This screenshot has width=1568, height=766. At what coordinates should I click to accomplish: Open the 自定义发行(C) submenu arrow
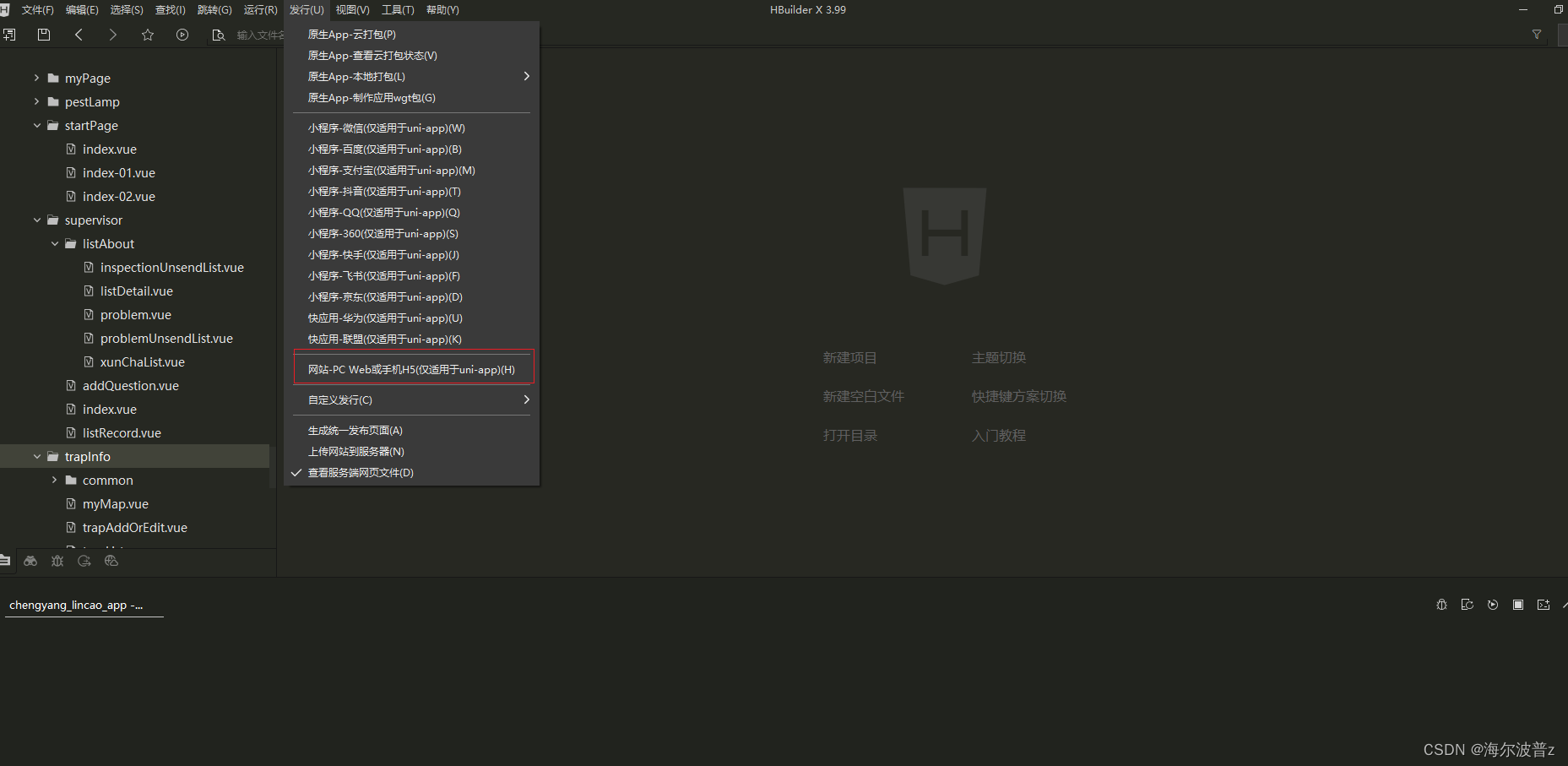(526, 399)
